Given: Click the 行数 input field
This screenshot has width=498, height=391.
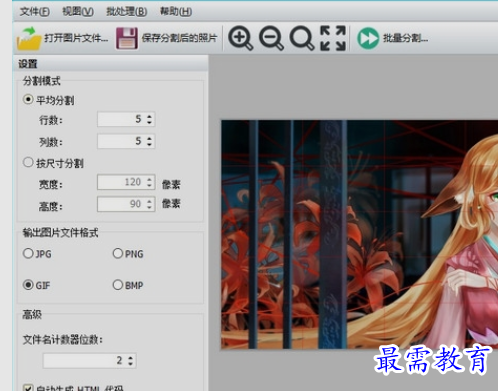Looking at the screenshot, I should point(126,119).
